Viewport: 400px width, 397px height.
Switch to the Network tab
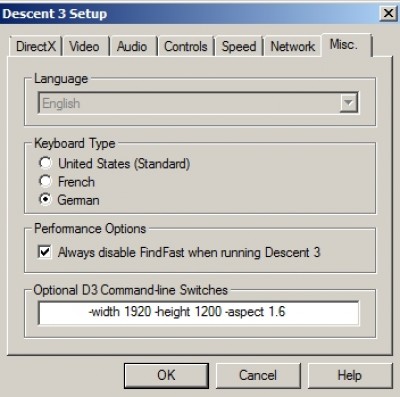(x=293, y=46)
